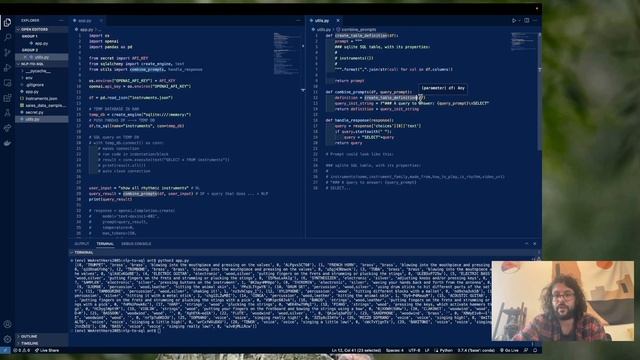Open the Run and Debug view
Image resolution: width=640 pixels, height=360 pixels.
tap(7, 68)
